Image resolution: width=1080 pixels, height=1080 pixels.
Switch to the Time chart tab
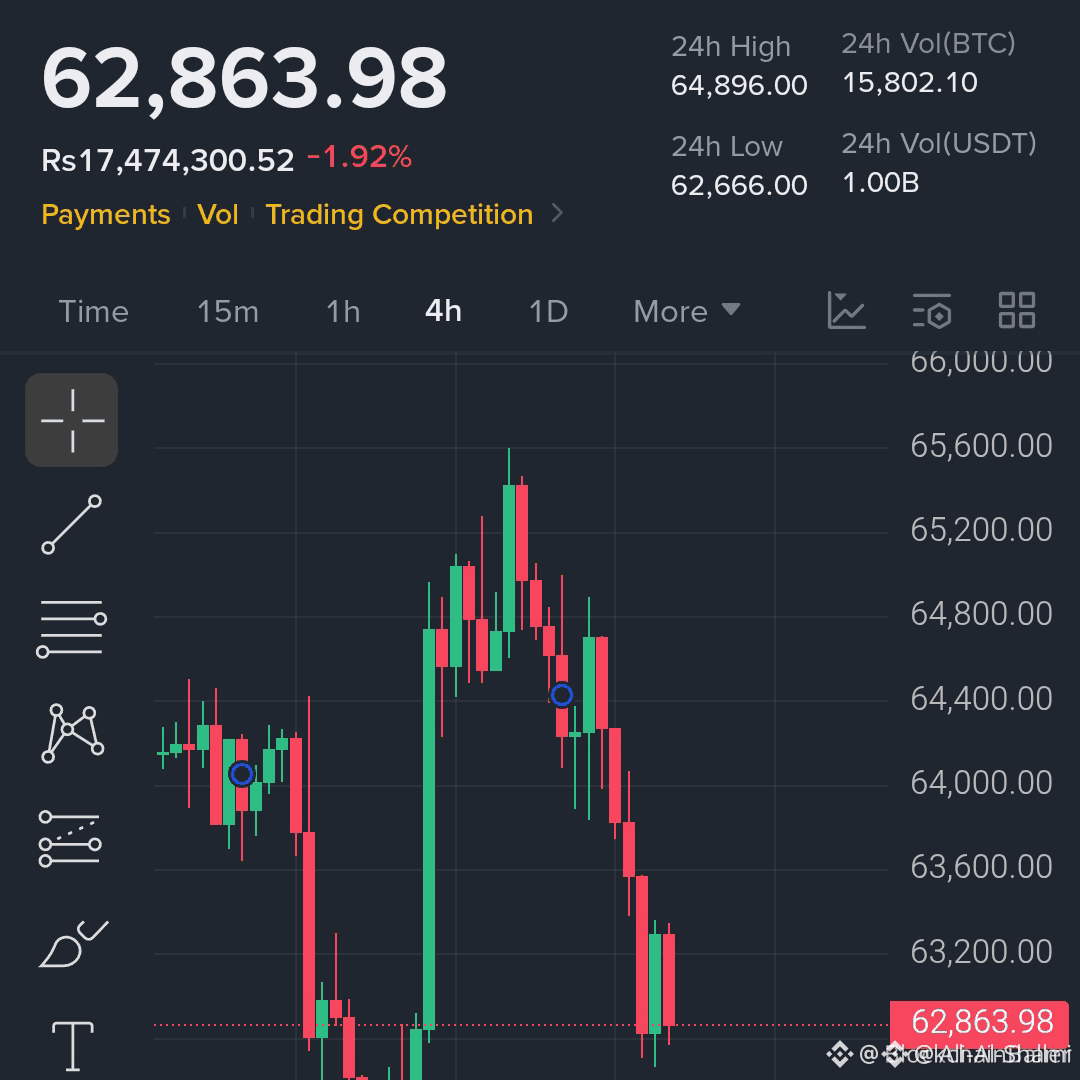tap(94, 311)
